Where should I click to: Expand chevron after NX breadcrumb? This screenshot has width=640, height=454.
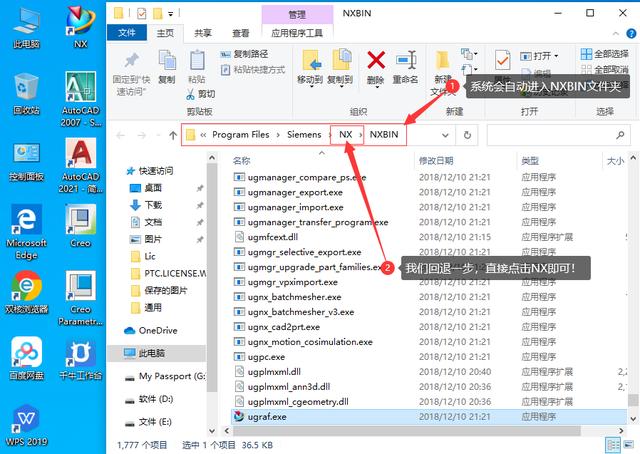click(x=361, y=135)
